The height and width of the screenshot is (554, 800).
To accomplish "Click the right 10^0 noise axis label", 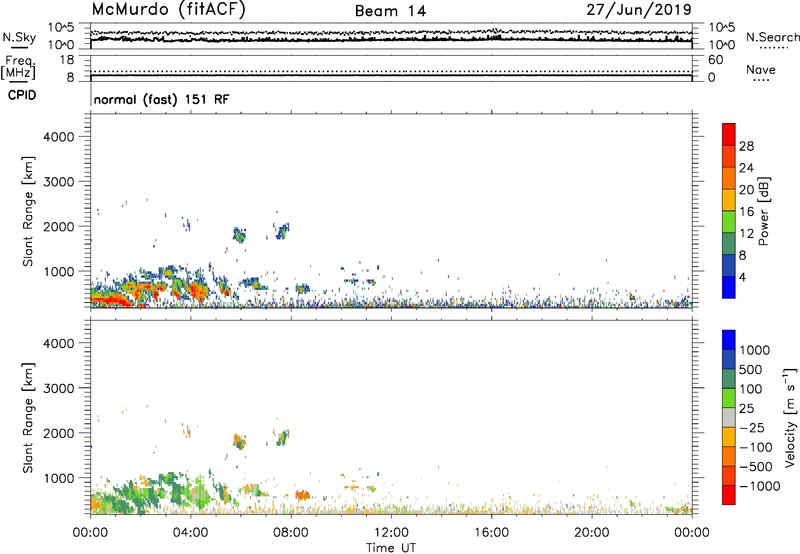I will (721, 45).
